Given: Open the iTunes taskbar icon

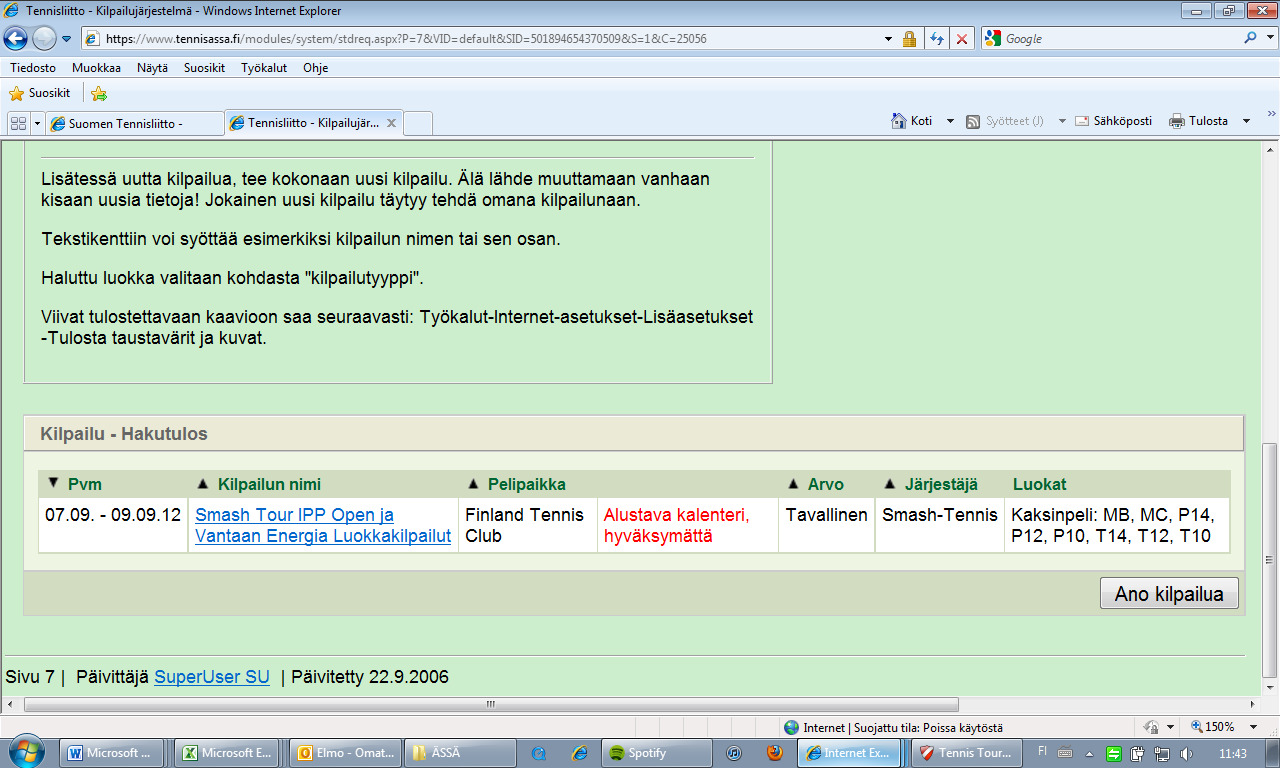Looking at the screenshot, I should (x=734, y=753).
